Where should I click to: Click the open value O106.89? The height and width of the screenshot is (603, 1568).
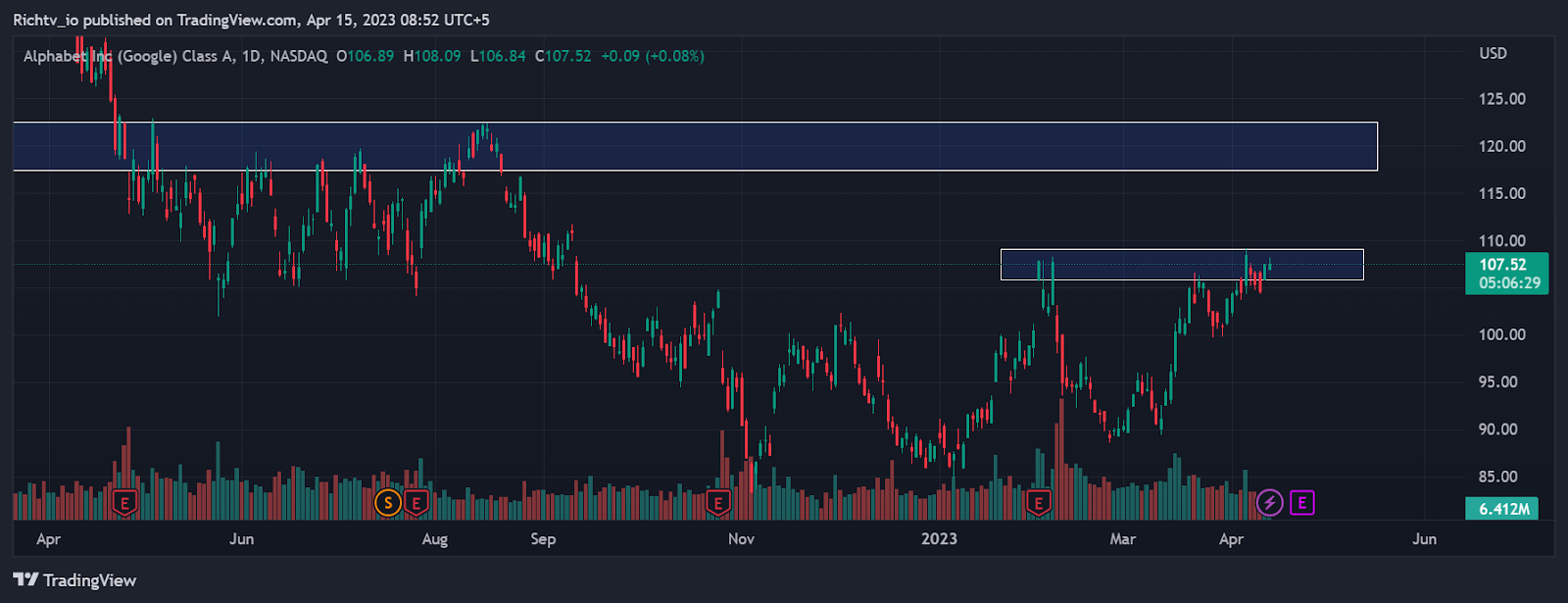(x=365, y=56)
